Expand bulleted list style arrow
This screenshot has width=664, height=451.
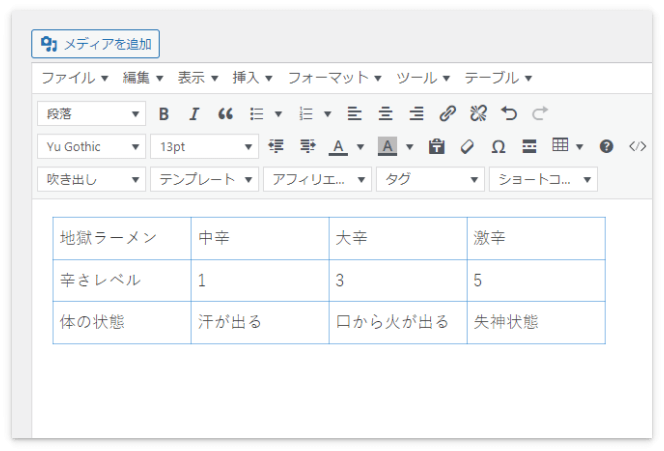pos(278,114)
